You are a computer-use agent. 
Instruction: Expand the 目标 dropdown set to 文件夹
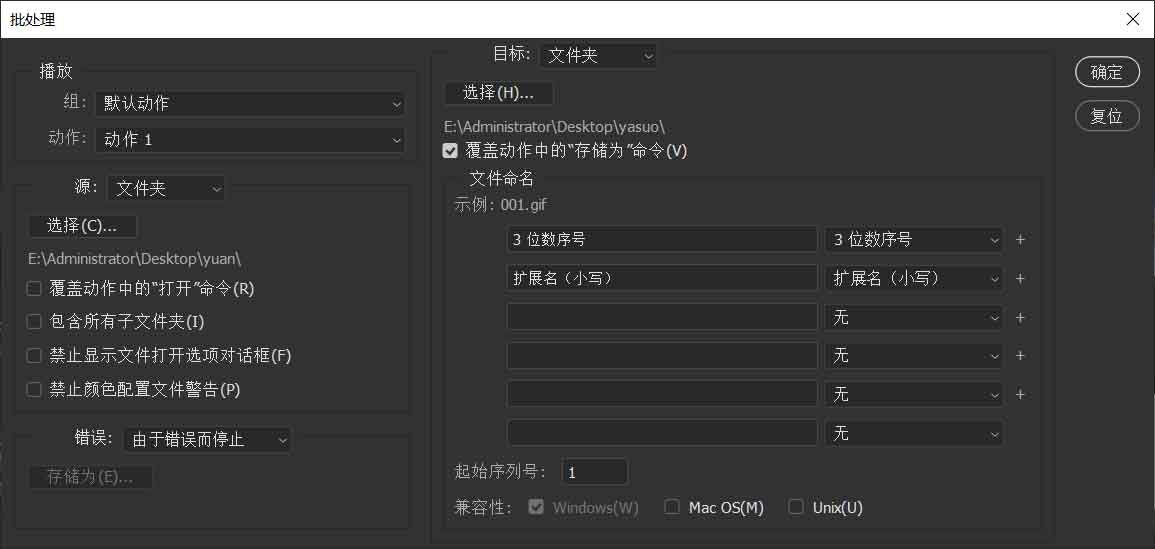pos(598,56)
